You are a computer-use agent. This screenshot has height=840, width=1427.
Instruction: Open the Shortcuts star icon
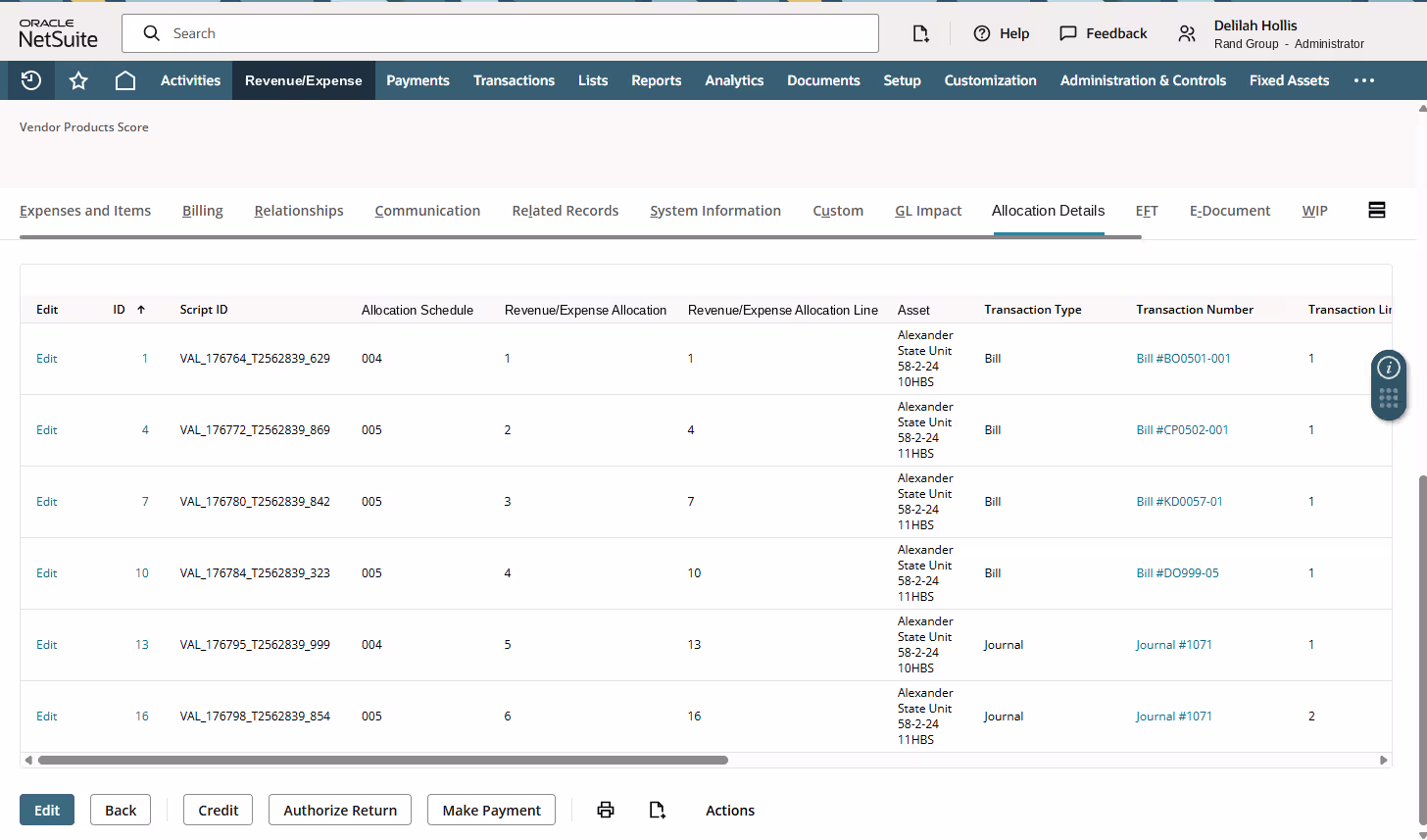click(x=78, y=80)
